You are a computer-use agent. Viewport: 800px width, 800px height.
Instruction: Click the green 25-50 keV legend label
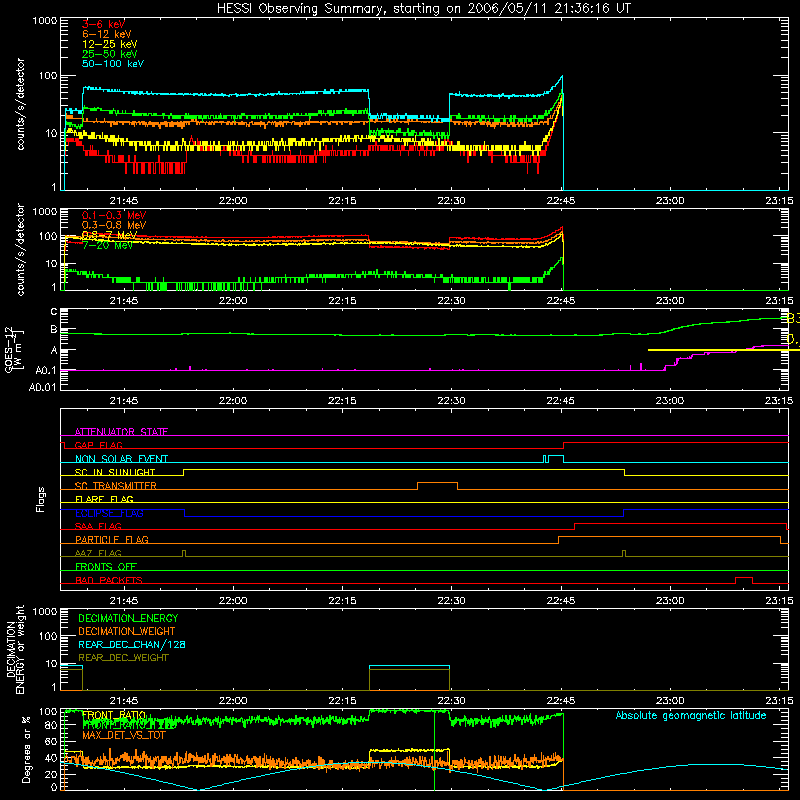pyautogui.click(x=110, y=54)
